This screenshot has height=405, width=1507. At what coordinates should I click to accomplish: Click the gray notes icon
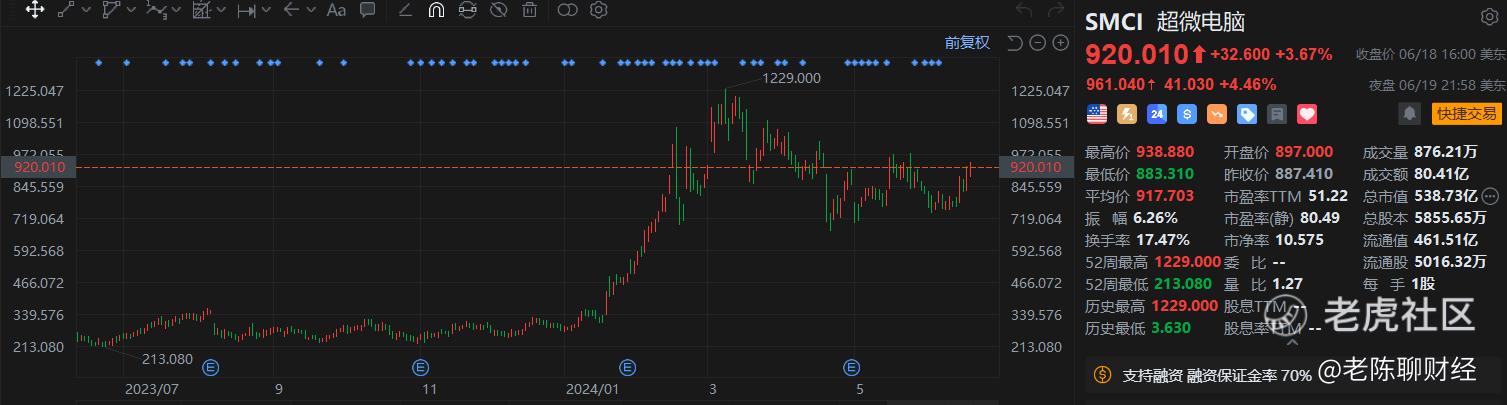coord(1277,114)
